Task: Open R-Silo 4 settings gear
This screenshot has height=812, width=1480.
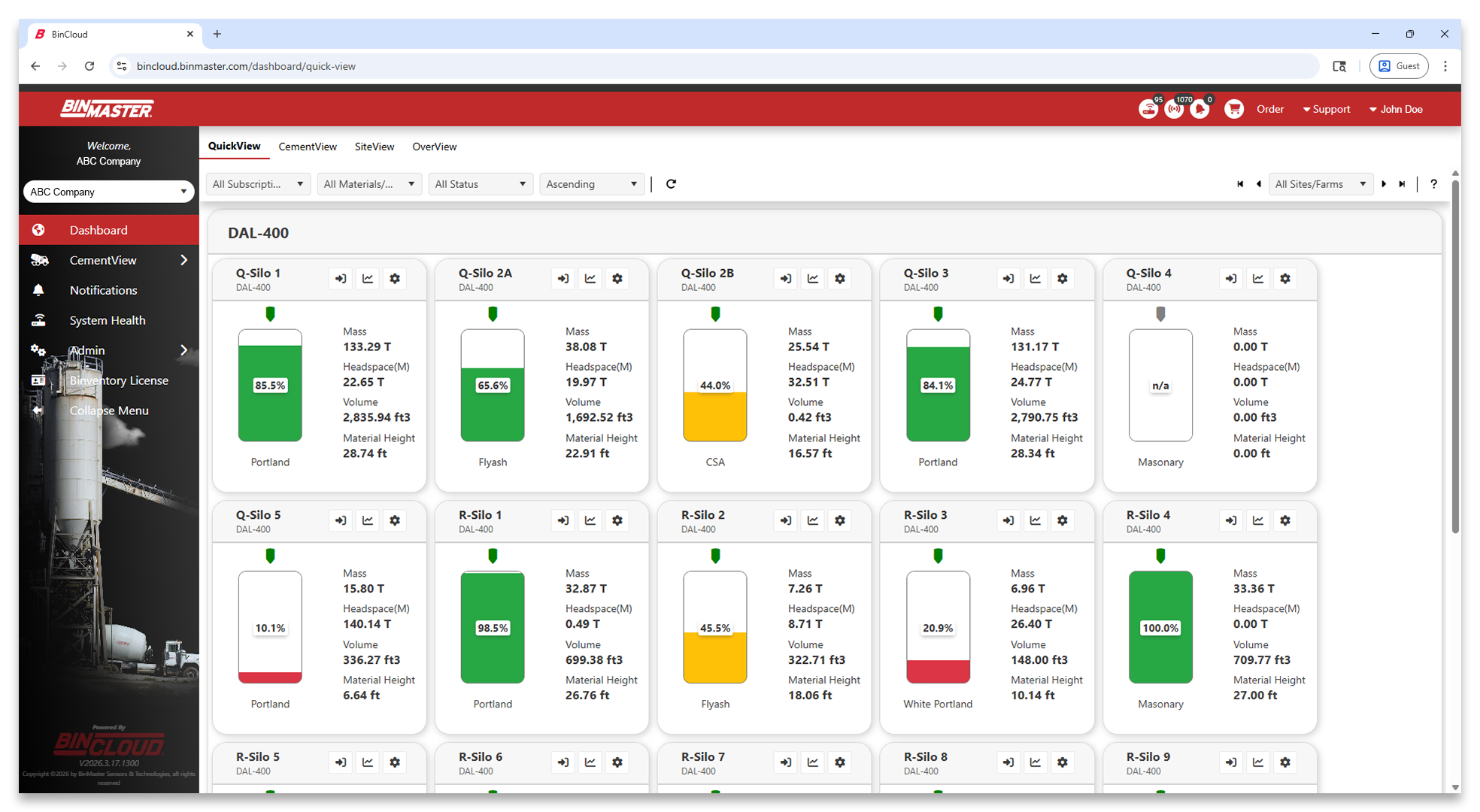Action: (x=1285, y=520)
